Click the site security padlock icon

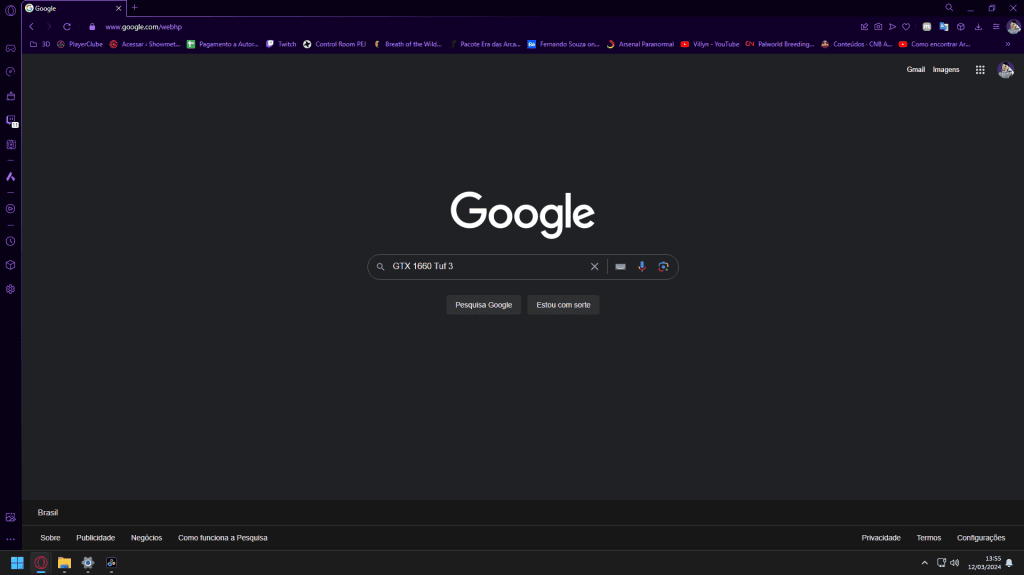click(92, 27)
